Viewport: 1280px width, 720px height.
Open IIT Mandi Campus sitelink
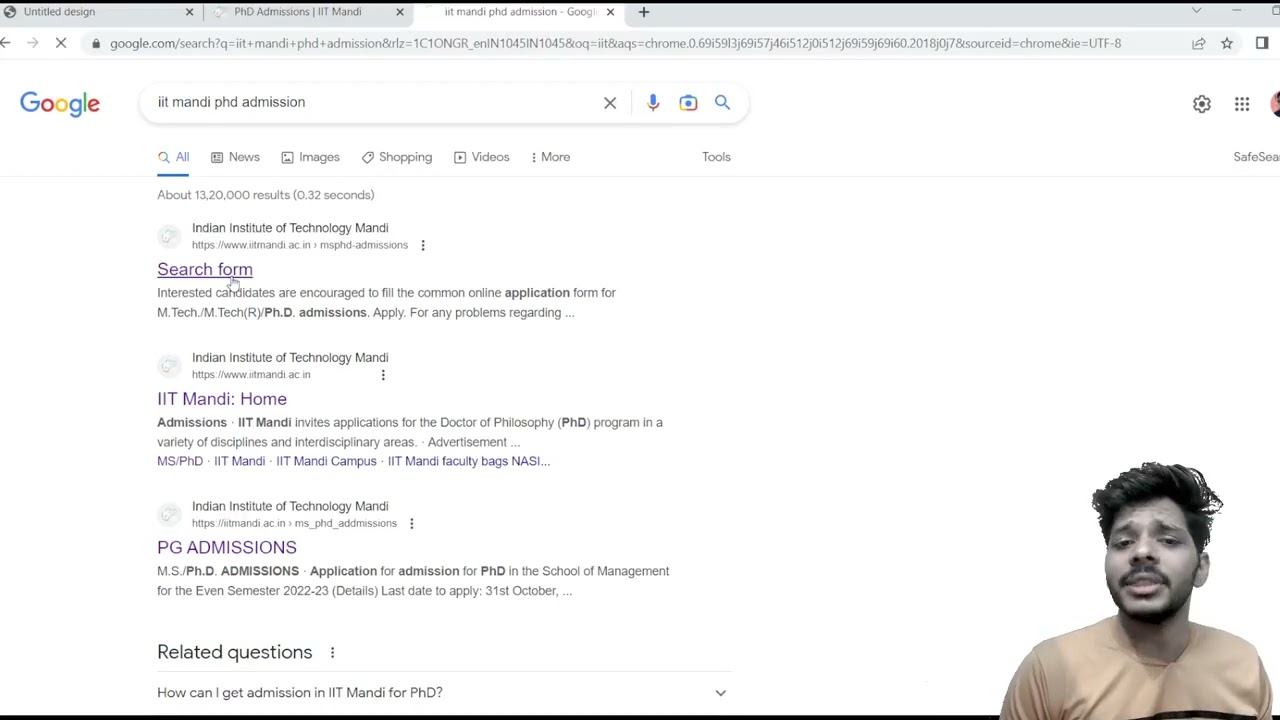click(326, 461)
